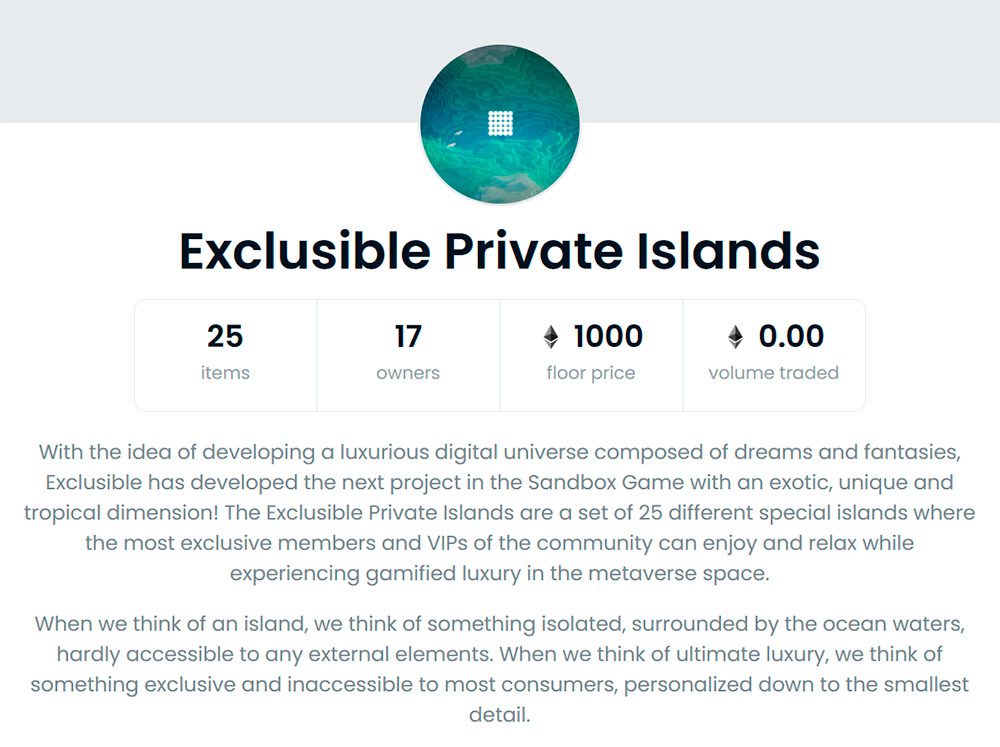Click the 0.00 volume traded value
The height and width of the screenshot is (747, 1000).
tap(791, 336)
